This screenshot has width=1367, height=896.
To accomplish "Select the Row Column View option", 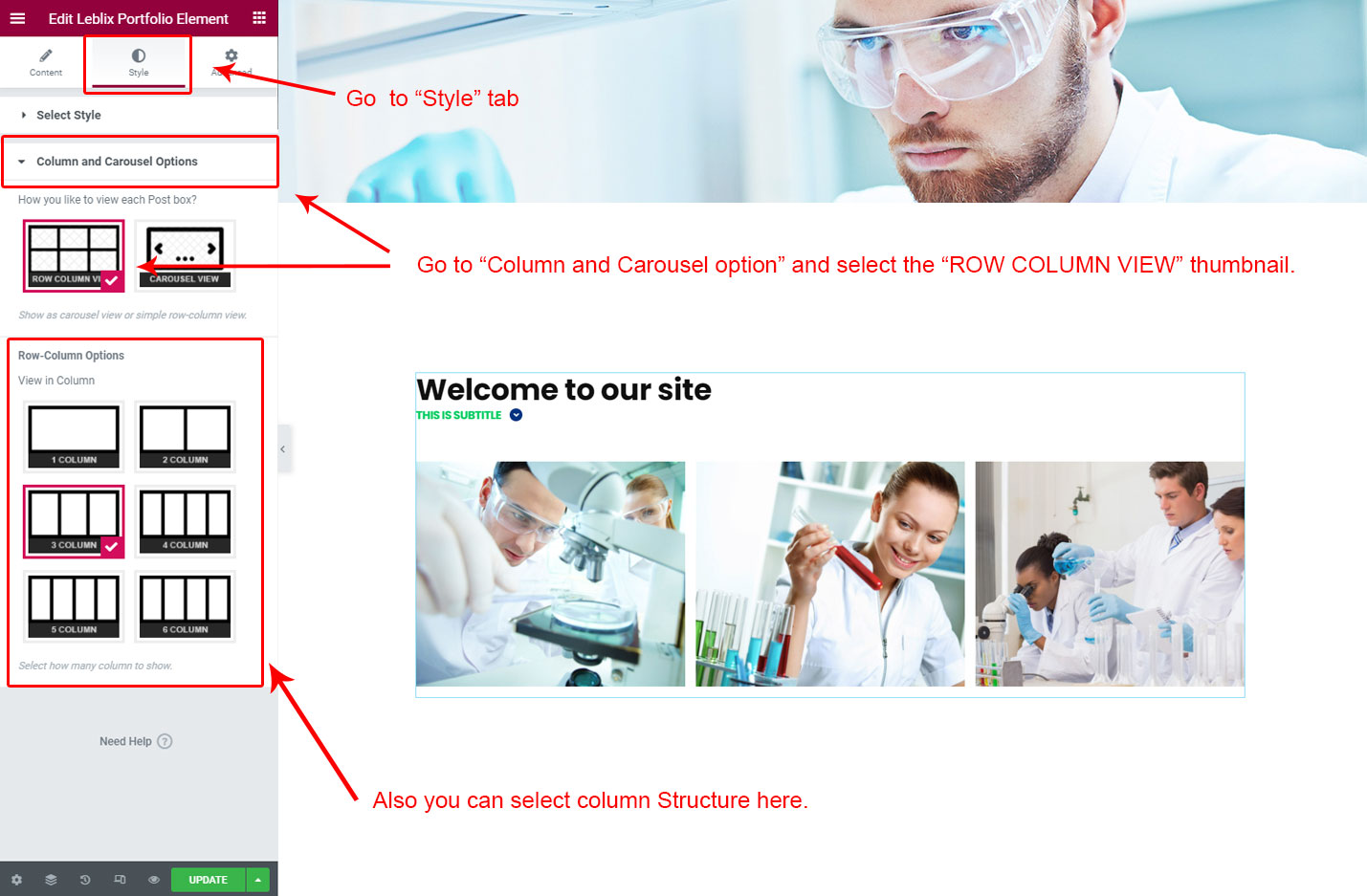I will click(x=74, y=255).
